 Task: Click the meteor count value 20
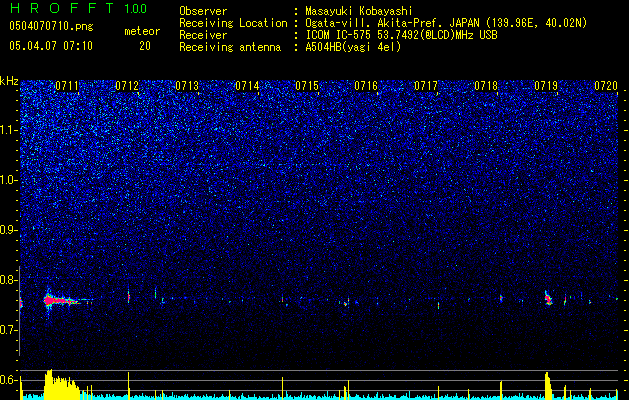(145, 46)
